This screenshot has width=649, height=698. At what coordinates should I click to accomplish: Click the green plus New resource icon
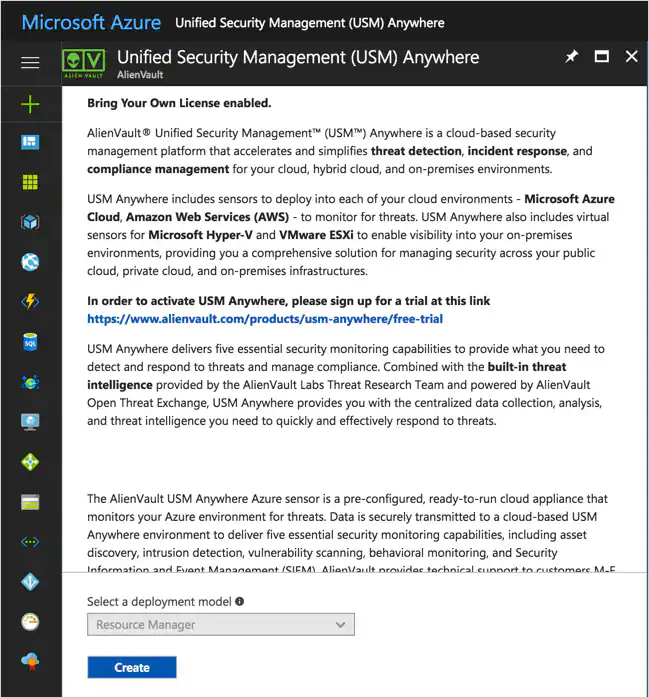tap(30, 104)
